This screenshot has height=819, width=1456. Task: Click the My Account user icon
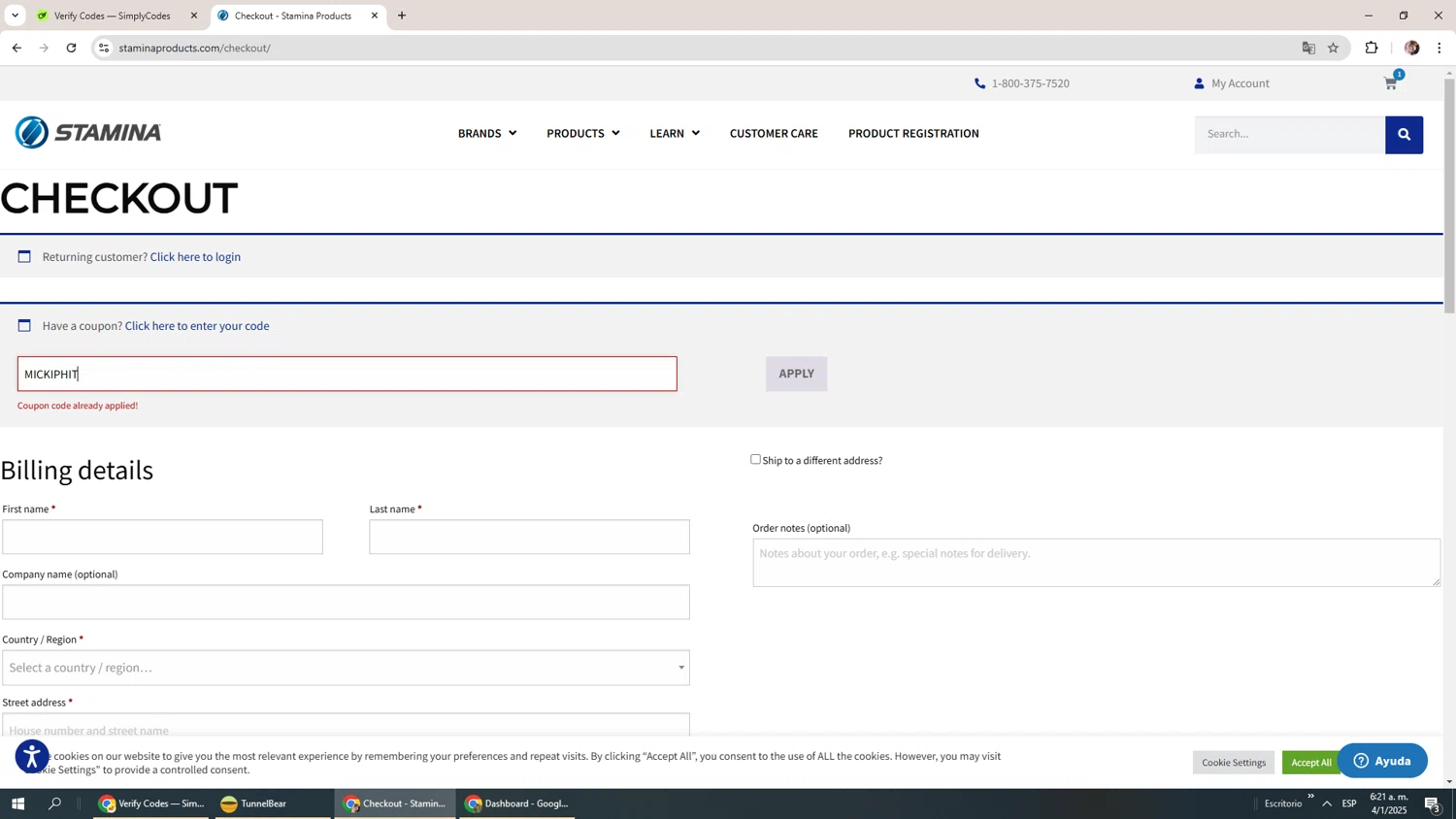coord(1199,83)
